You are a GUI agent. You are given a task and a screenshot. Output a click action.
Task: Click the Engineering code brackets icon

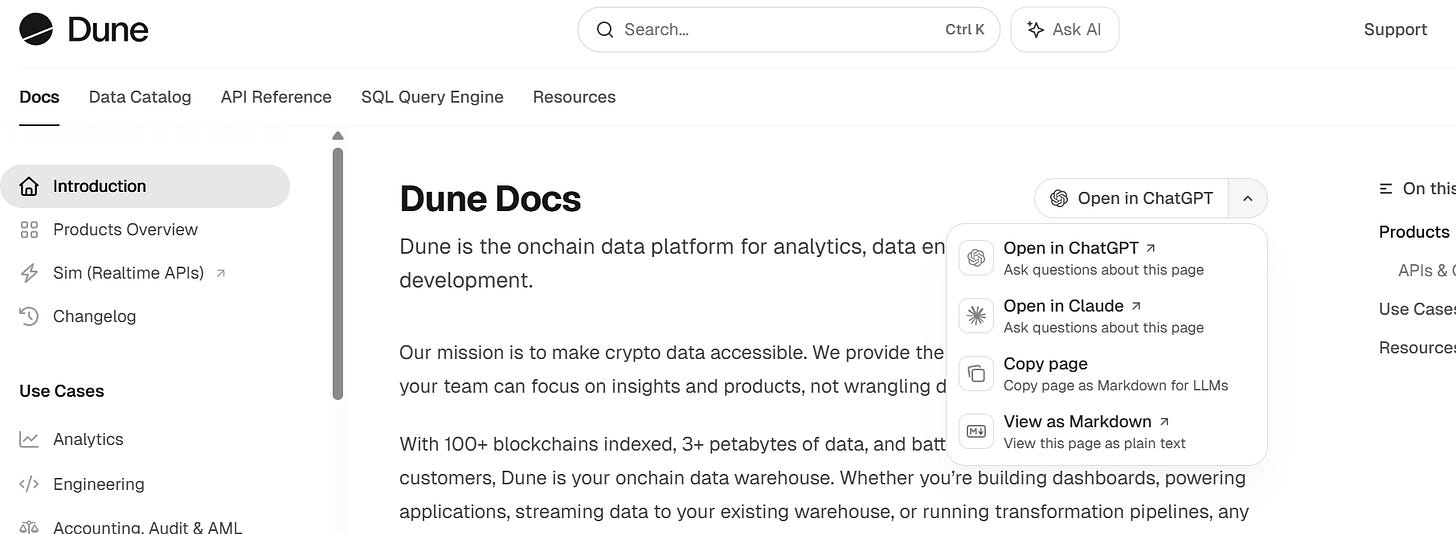[29, 484]
